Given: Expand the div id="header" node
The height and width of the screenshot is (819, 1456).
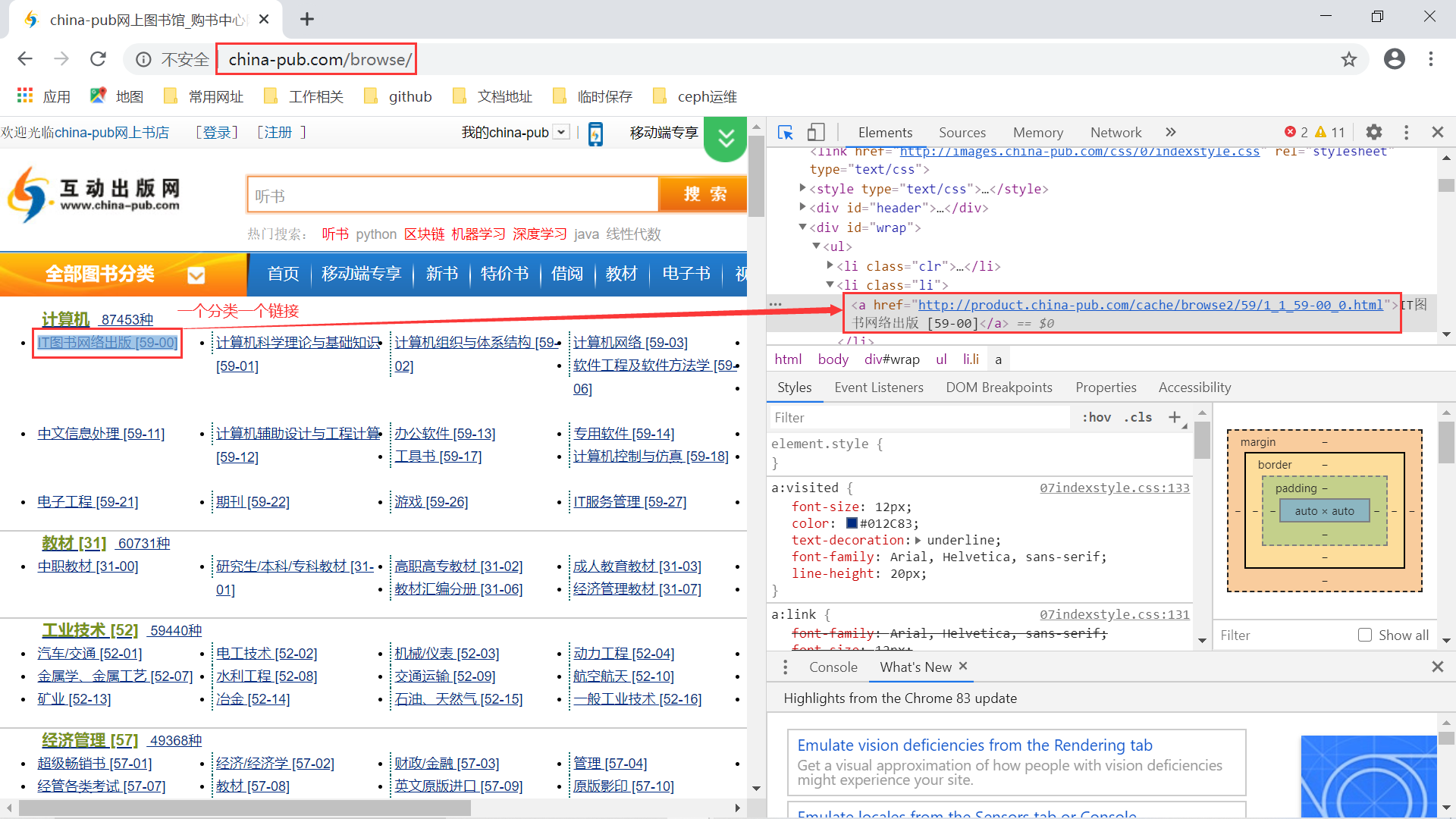Looking at the screenshot, I should [802, 207].
